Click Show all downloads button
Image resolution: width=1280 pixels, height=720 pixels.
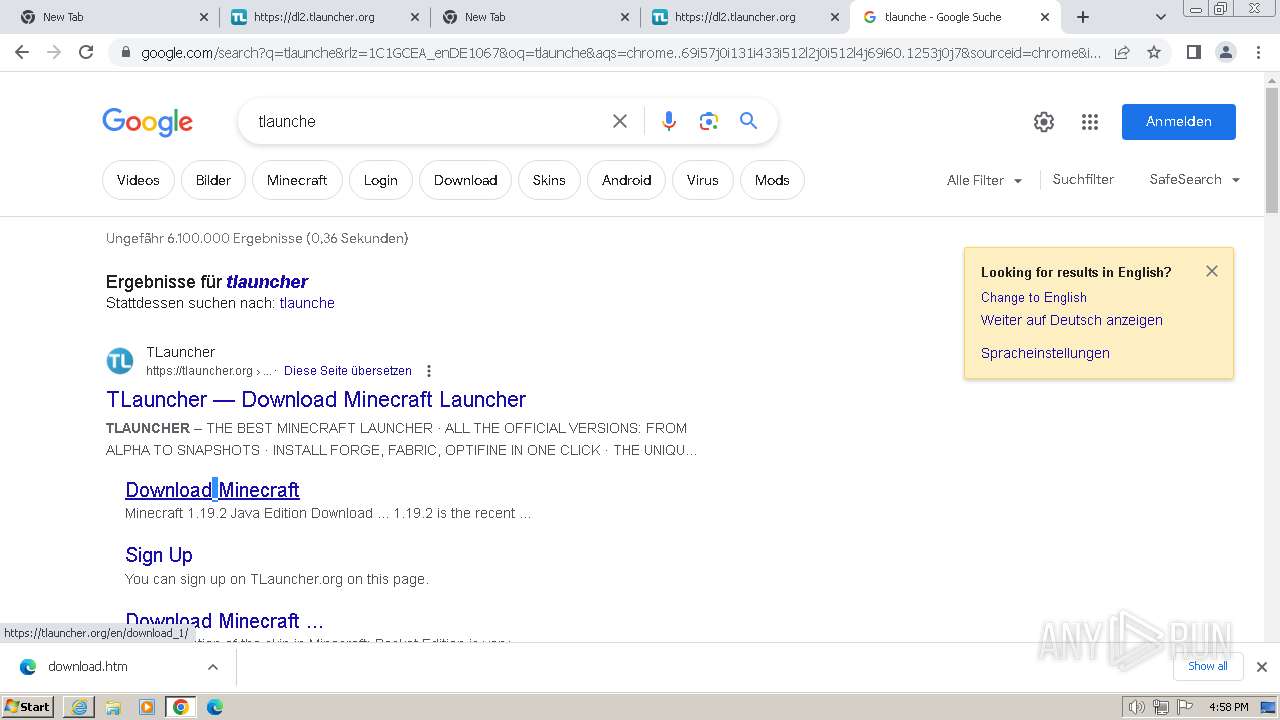click(1208, 666)
